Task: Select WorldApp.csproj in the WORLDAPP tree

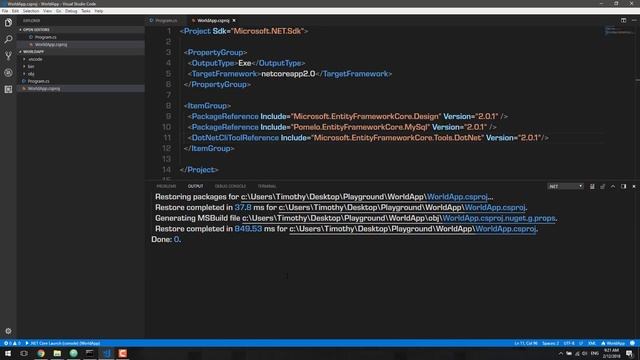Action: pos(44,89)
